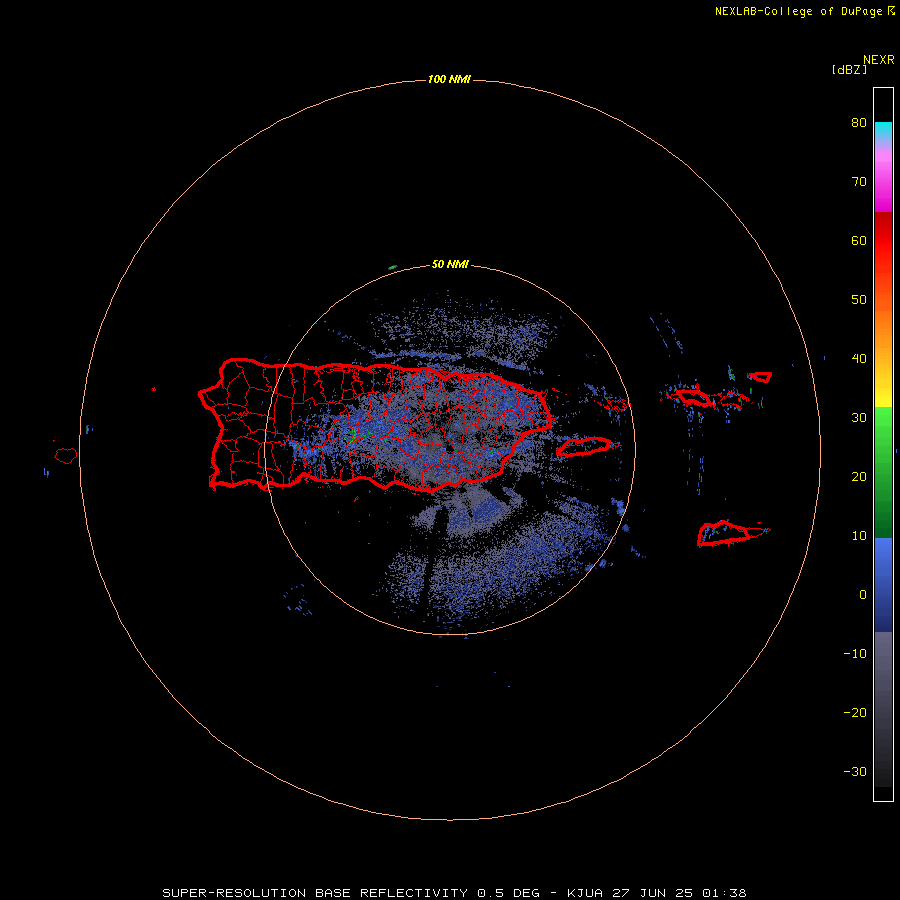900x900 pixels.
Task: Click the 60 value on the dBZ scale
Action: point(859,240)
